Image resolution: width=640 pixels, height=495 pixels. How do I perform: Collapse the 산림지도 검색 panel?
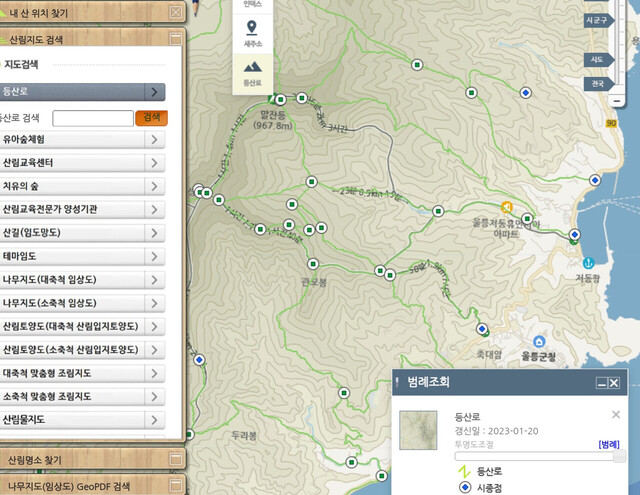pyautogui.click(x=176, y=39)
